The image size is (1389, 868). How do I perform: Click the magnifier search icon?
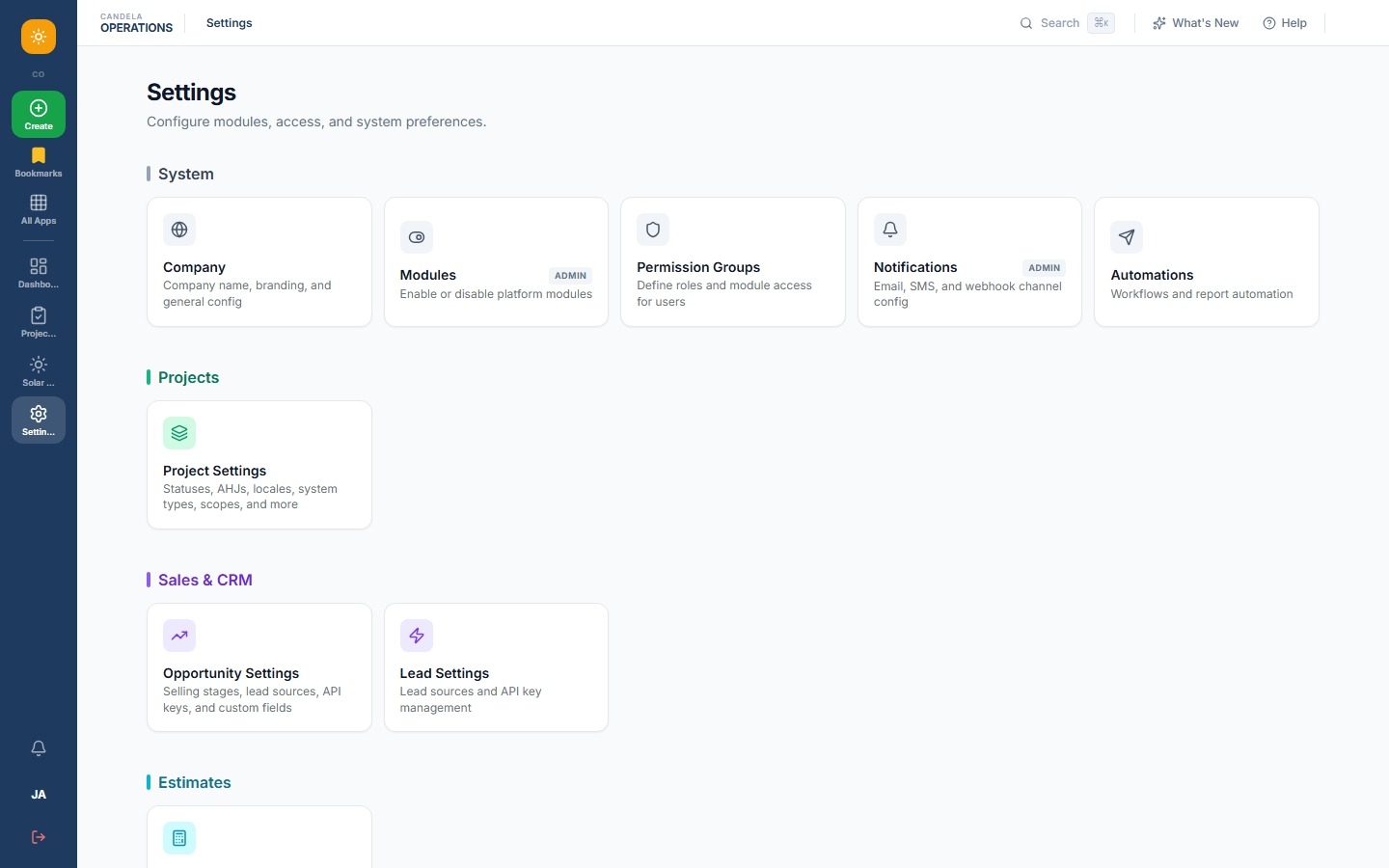[1026, 23]
